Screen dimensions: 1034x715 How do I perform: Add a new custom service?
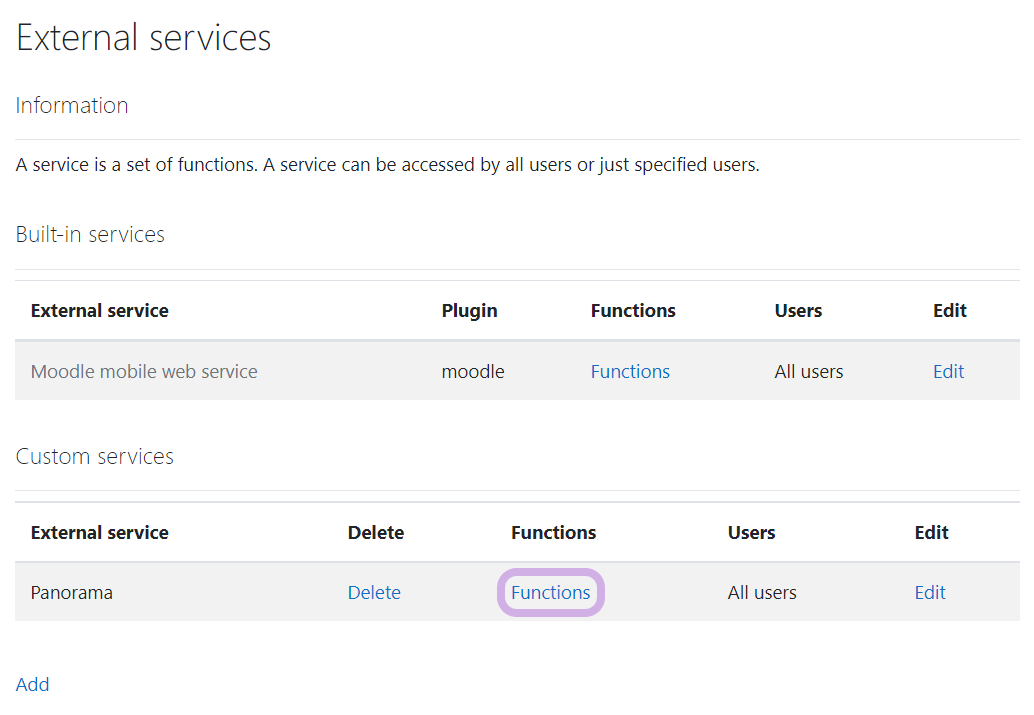(33, 685)
